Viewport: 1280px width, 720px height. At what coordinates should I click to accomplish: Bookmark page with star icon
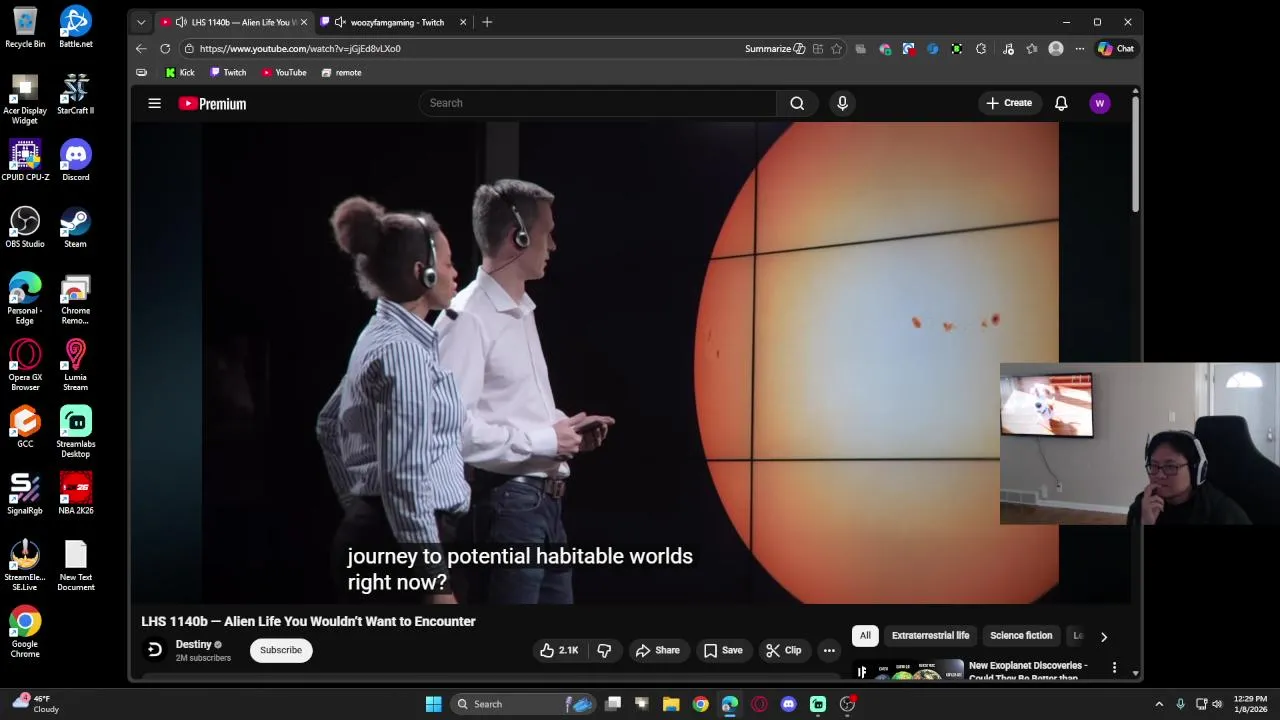point(836,48)
